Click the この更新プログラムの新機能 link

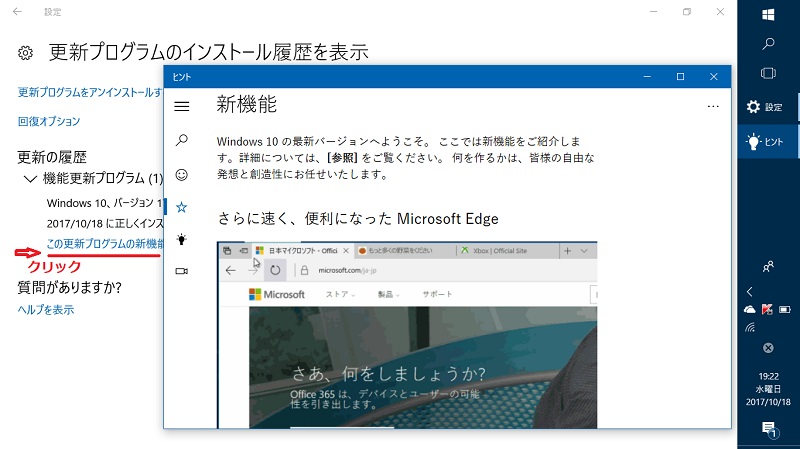coord(105,244)
